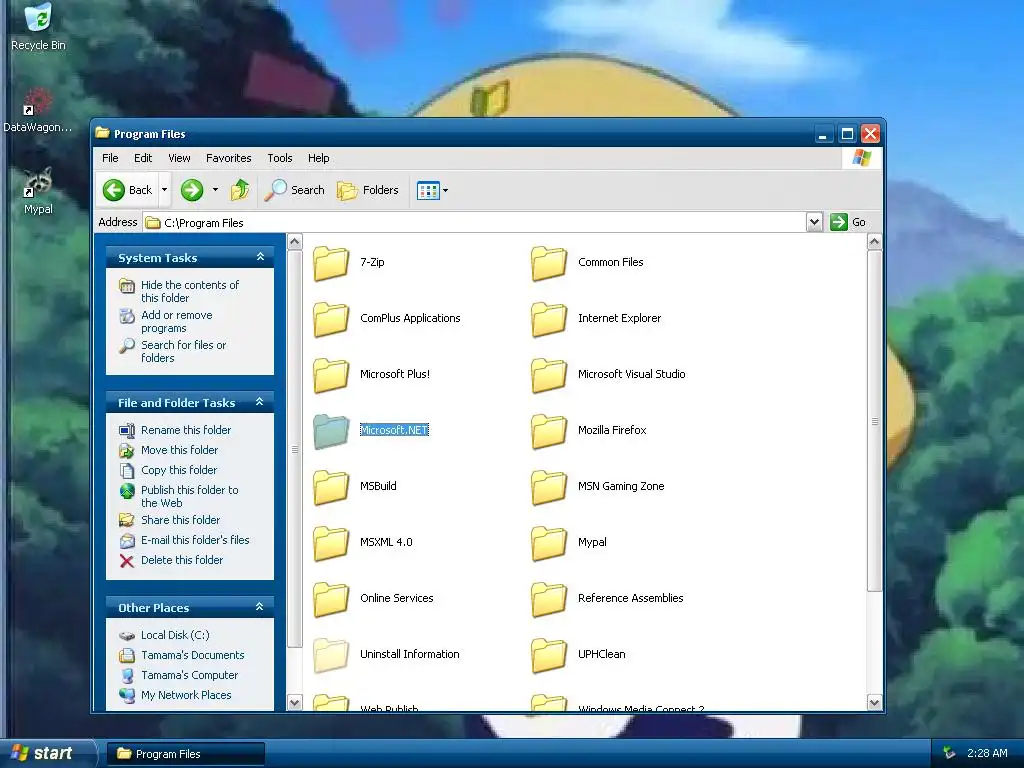Viewport: 1024px width, 768px height.
Task: Select the Microsoft Plus! folder icon
Action: pos(331,376)
